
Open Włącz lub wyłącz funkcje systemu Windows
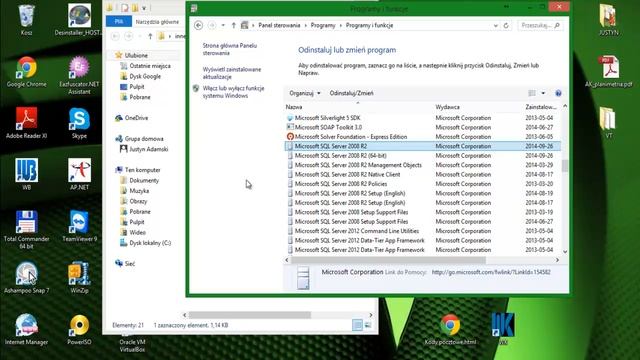coord(233,92)
